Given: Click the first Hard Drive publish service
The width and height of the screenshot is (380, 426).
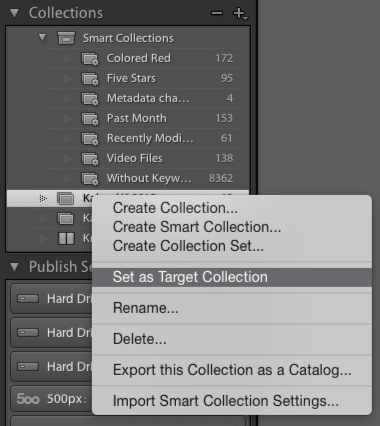Looking at the screenshot, I should [x=52, y=299].
